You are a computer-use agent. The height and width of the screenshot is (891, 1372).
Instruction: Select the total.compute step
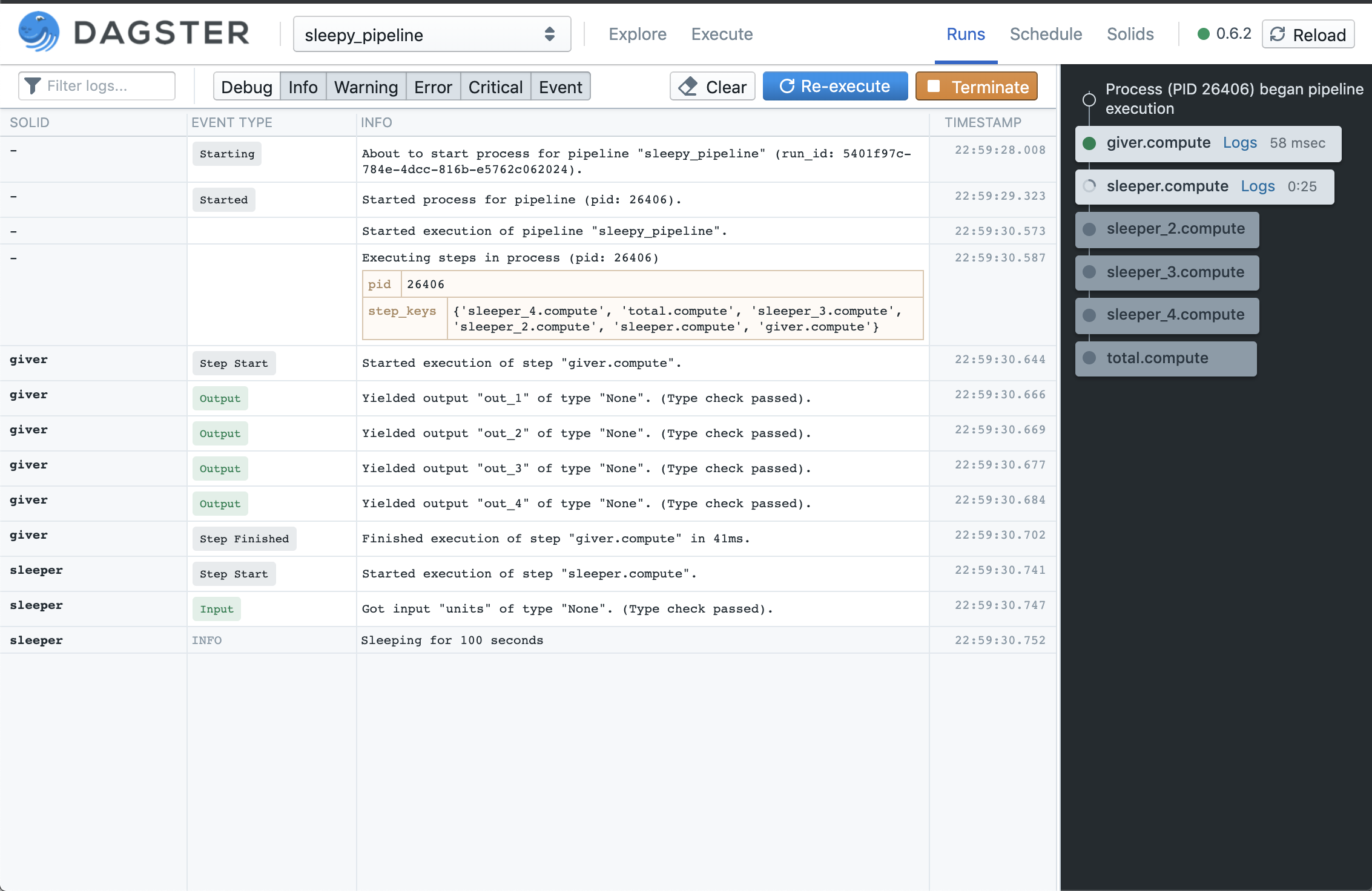pyautogui.click(x=1166, y=358)
